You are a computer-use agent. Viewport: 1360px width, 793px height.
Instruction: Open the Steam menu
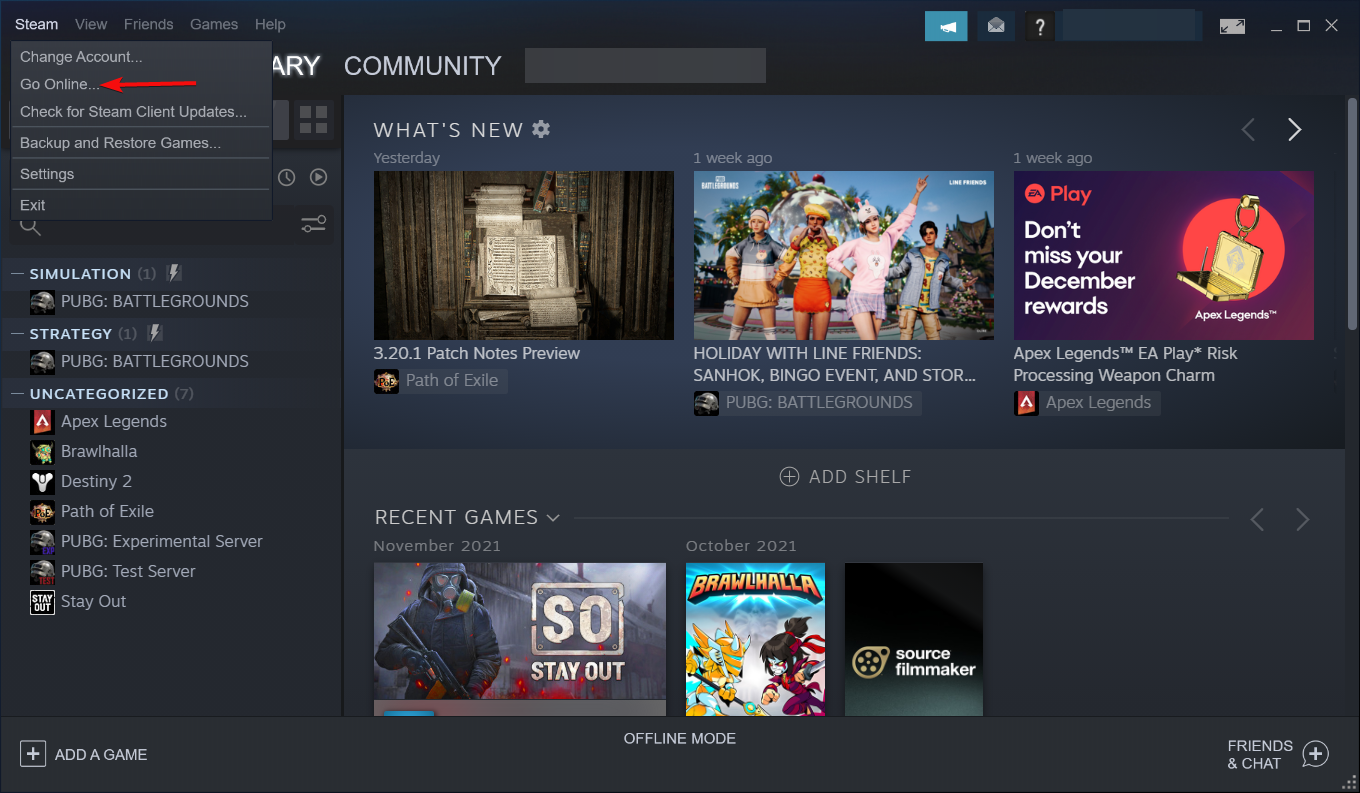(x=37, y=24)
